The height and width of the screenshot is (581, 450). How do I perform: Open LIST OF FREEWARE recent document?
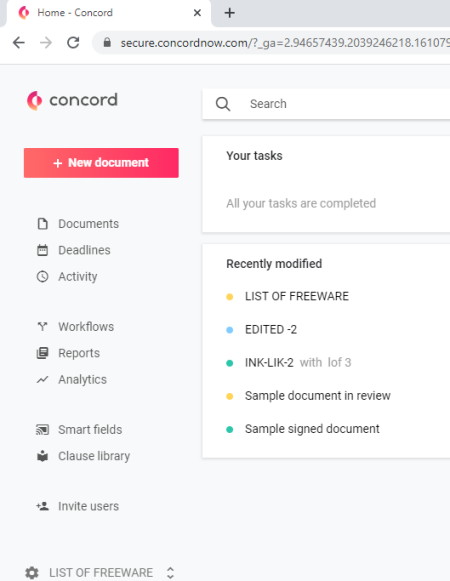coord(297,296)
